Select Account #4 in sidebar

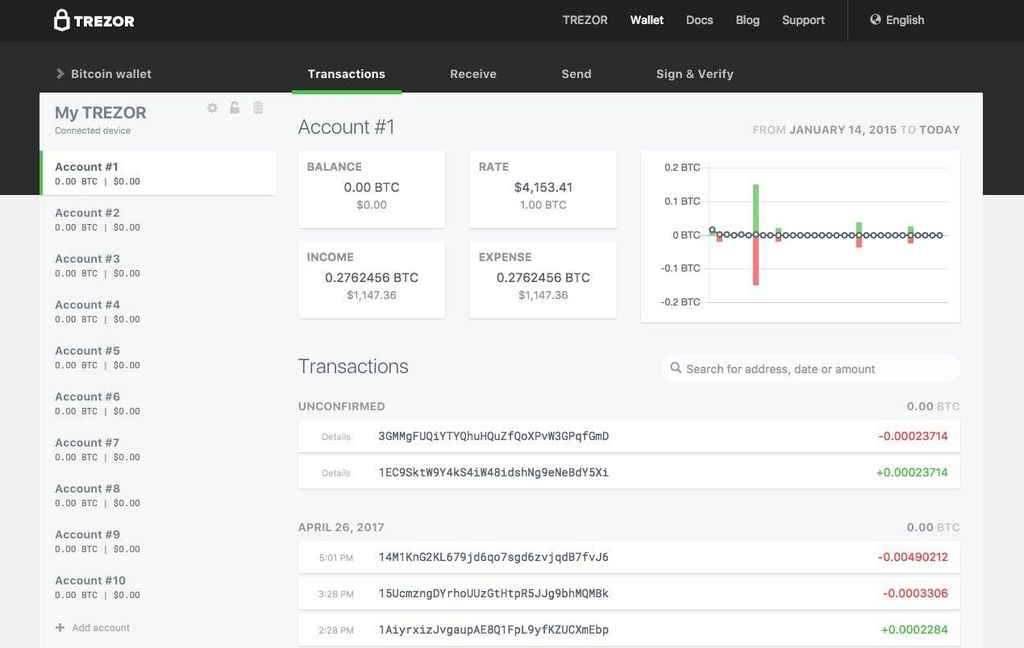tap(158, 311)
